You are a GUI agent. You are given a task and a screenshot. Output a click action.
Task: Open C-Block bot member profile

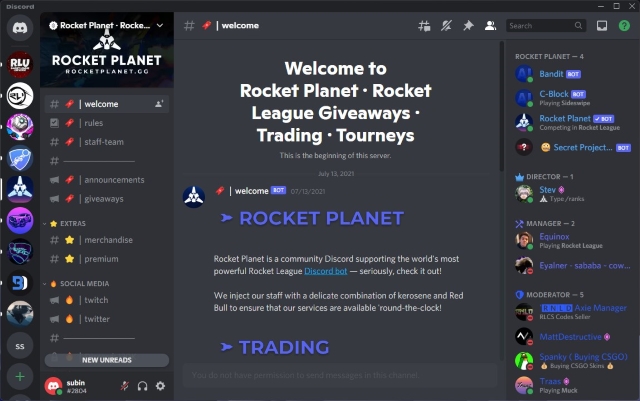(571, 98)
